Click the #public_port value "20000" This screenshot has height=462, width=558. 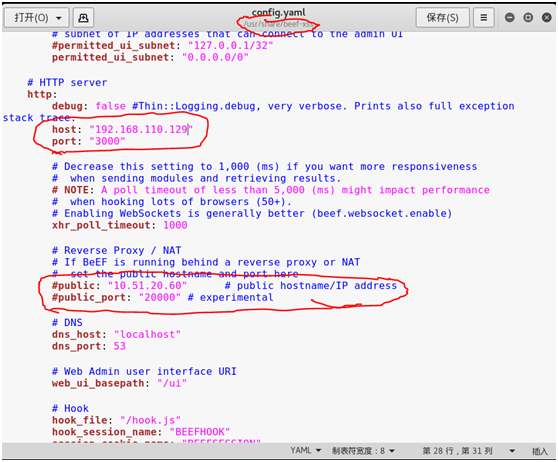(160, 298)
